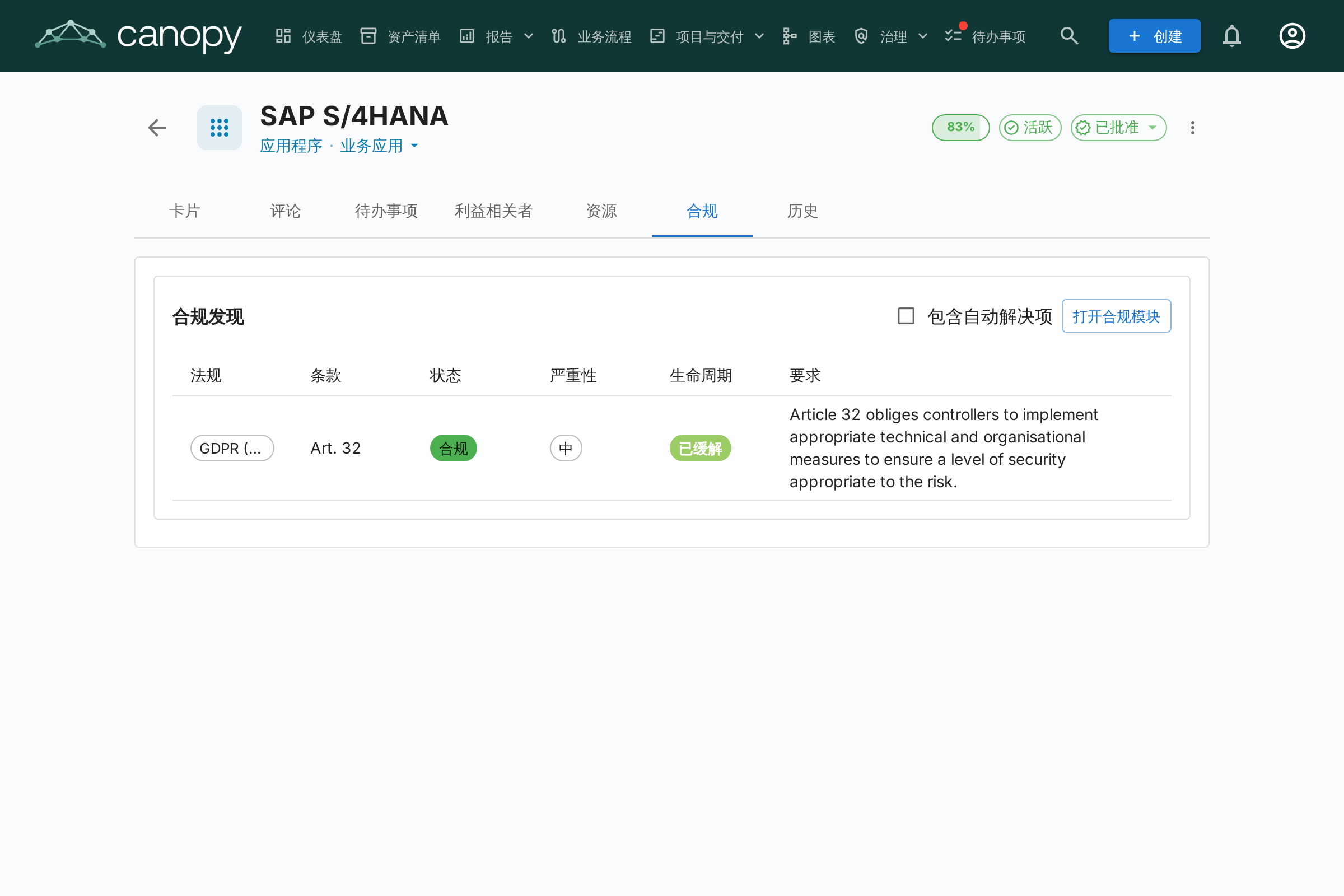Click the 中 severity chip
This screenshot has height=896, width=1344.
[x=566, y=448]
